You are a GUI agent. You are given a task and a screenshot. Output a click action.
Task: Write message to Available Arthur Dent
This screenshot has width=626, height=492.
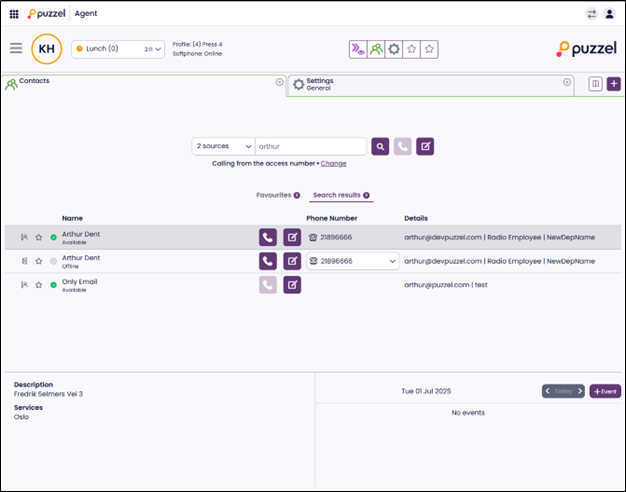[x=292, y=237]
